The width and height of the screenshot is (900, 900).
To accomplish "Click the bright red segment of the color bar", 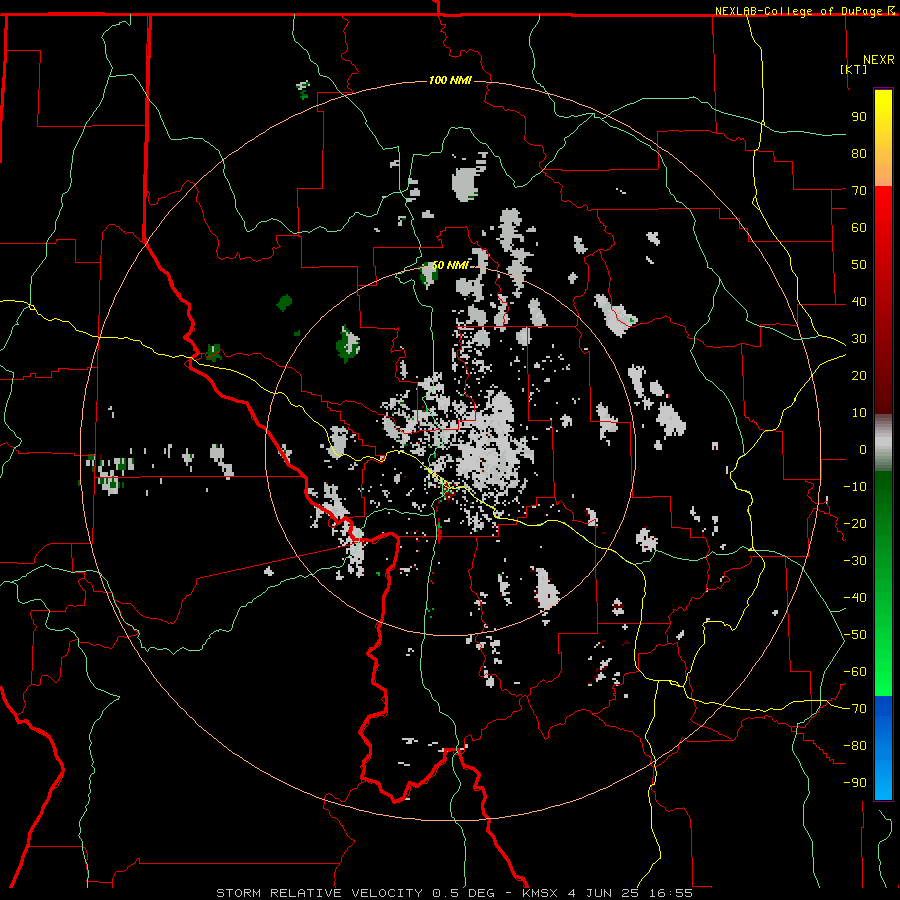I will click(883, 218).
